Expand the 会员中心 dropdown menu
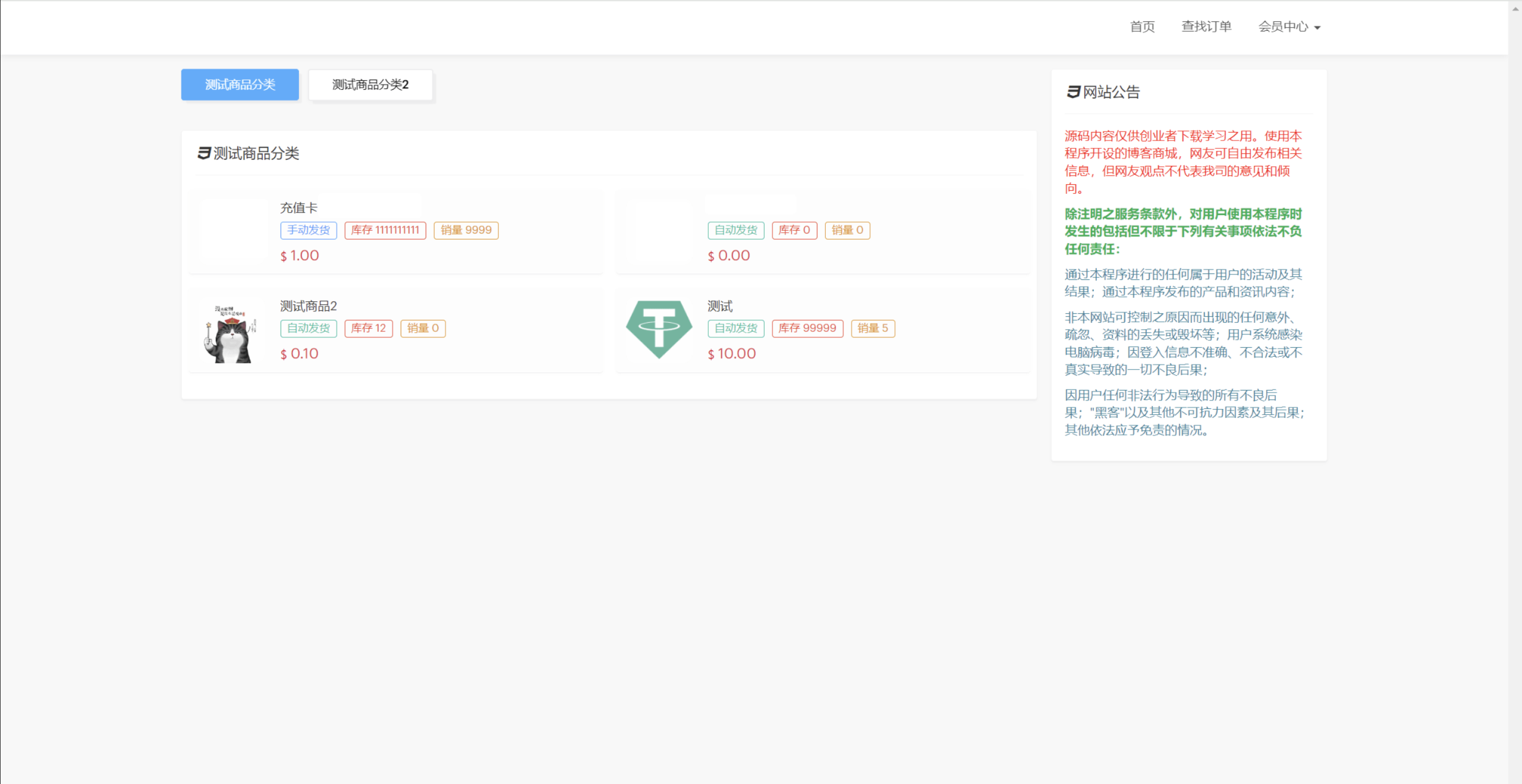Viewport: 1522px width, 784px height. (1283, 27)
